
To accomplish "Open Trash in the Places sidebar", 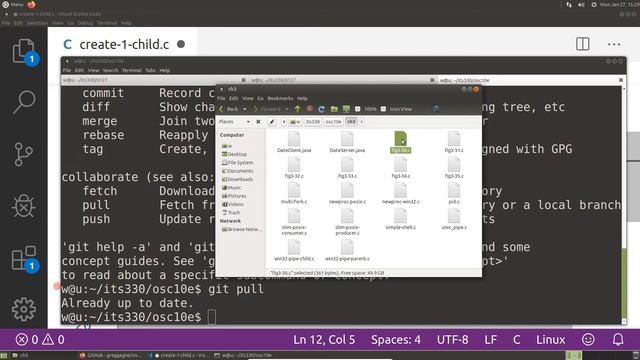I will pyautogui.click(x=231, y=213).
